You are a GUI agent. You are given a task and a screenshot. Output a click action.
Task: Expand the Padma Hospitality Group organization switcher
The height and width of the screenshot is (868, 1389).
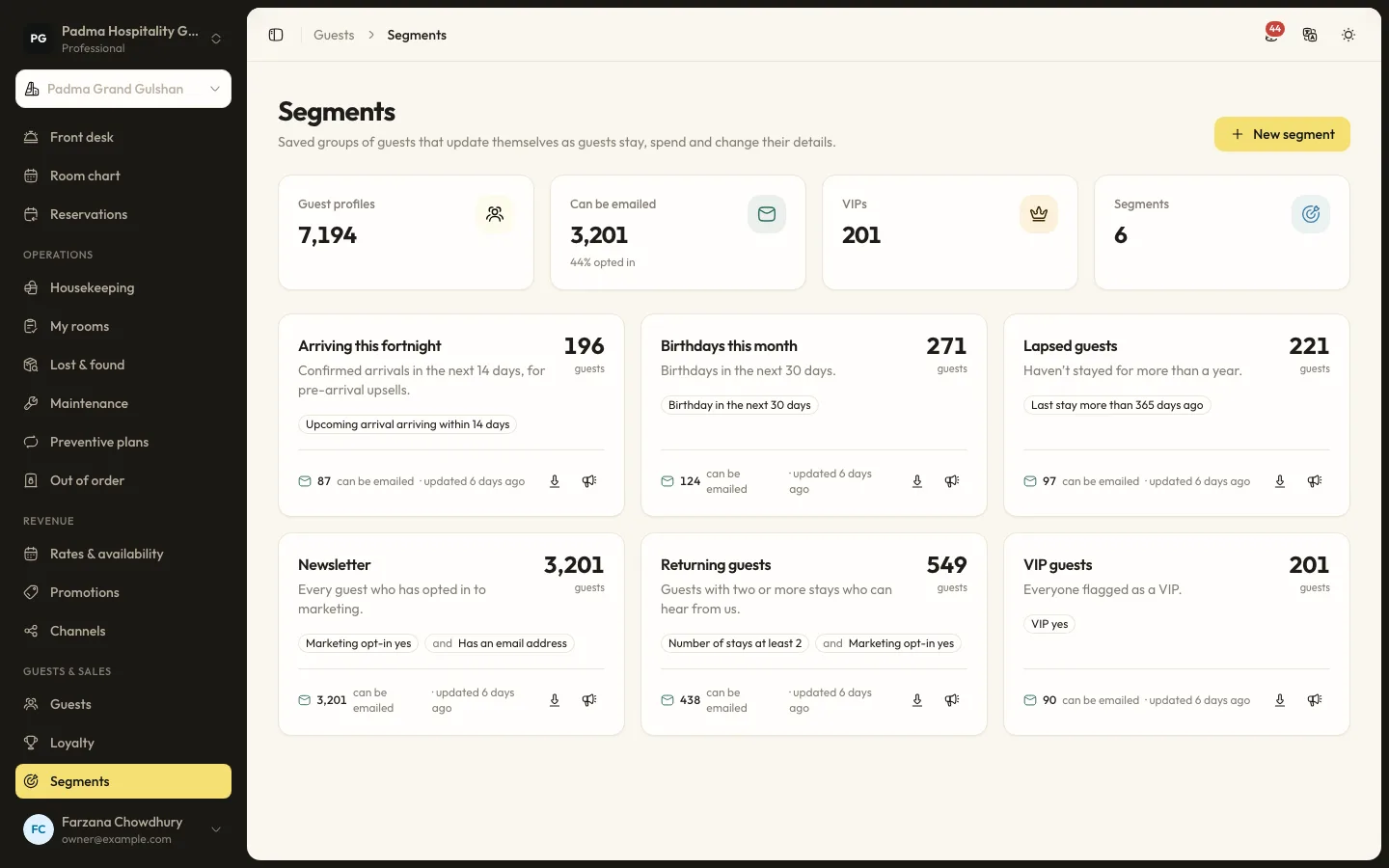(x=123, y=39)
